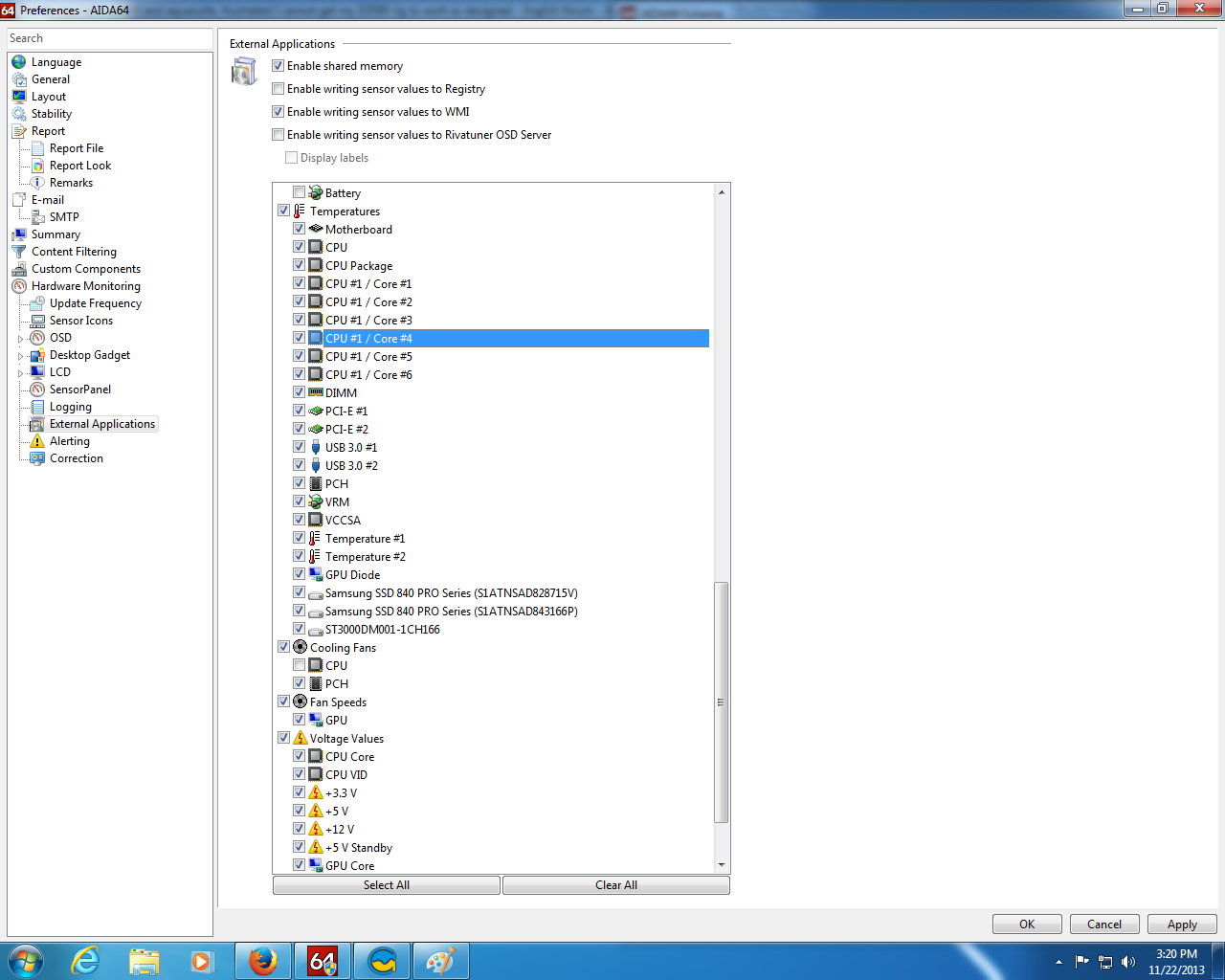Select the Stability gear icon
The width and height of the screenshot is (1225, 980).
click(19, 114)
